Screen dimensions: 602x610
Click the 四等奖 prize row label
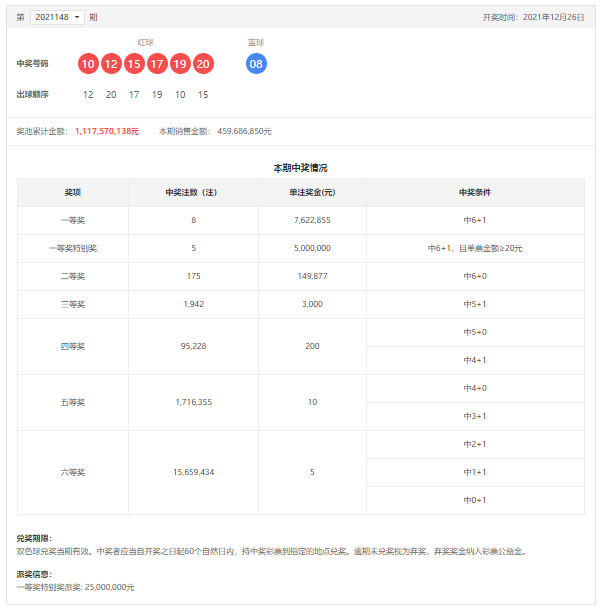click(73, 346)
